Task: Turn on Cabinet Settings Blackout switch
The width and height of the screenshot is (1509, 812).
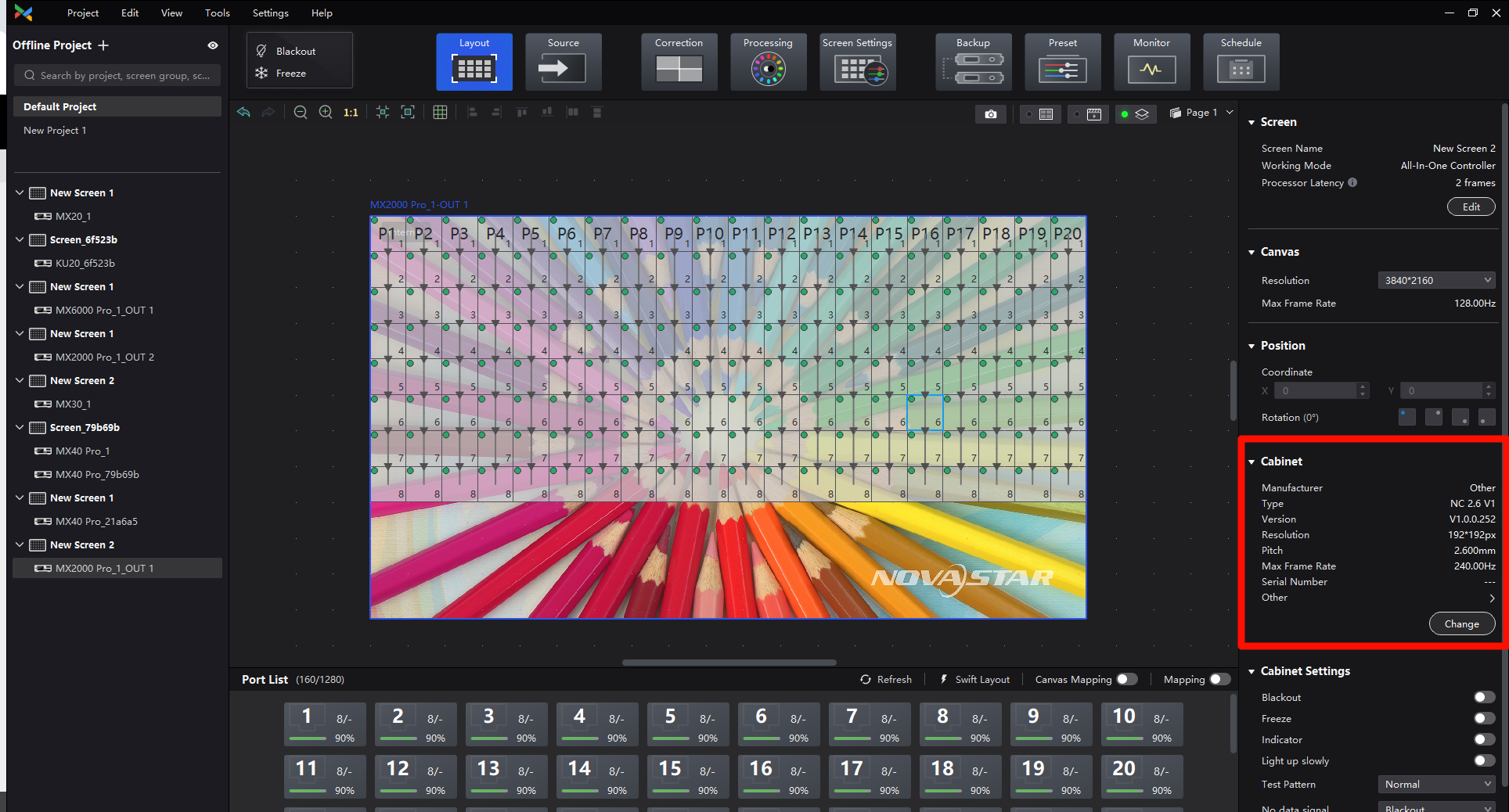Action: [1484, 697]
